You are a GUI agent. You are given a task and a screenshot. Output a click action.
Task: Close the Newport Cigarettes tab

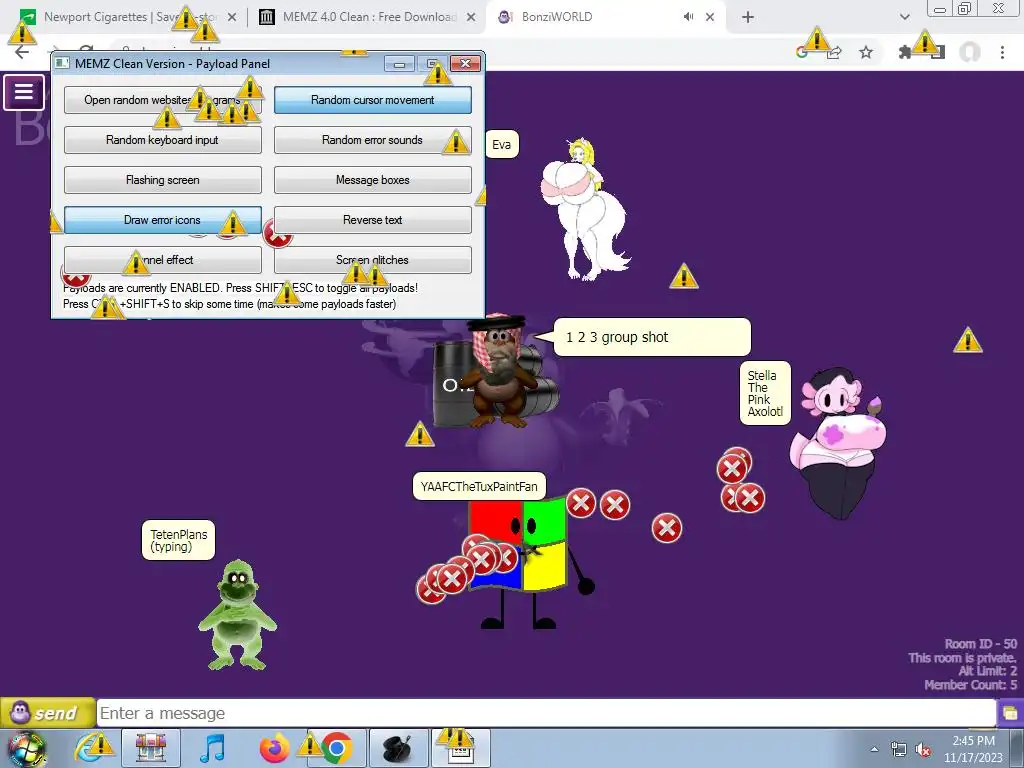[232, 18]
